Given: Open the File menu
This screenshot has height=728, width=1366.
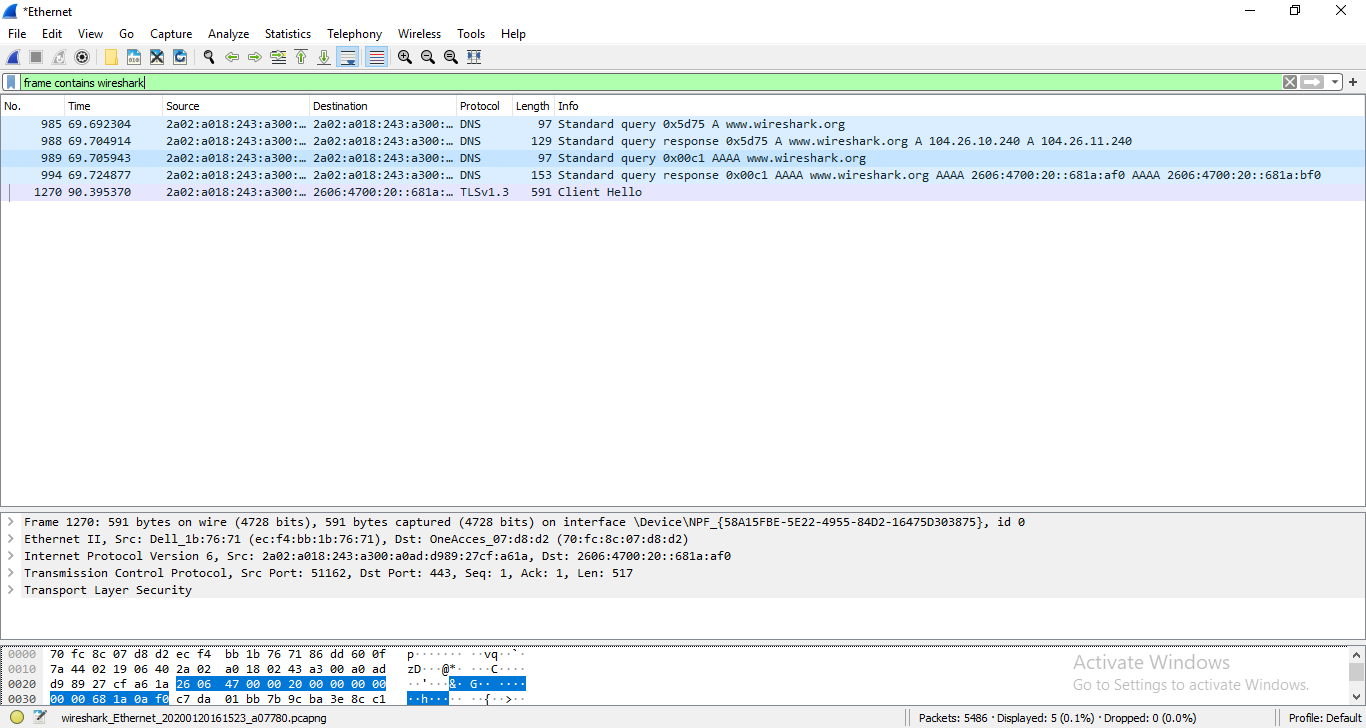Looking at the screenshot, I should (17, 34).
